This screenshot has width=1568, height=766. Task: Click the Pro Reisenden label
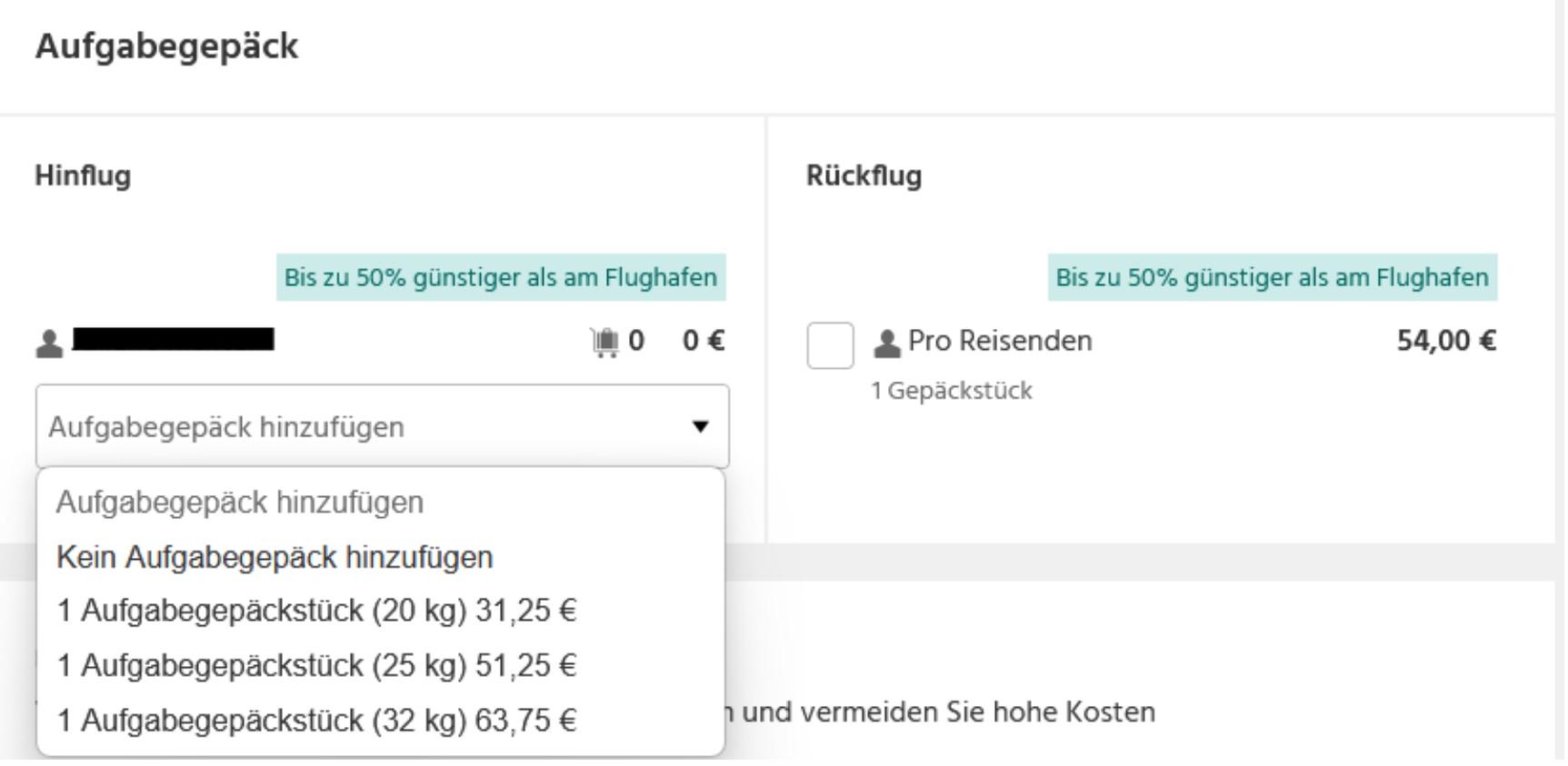[x=1000, y=341]
